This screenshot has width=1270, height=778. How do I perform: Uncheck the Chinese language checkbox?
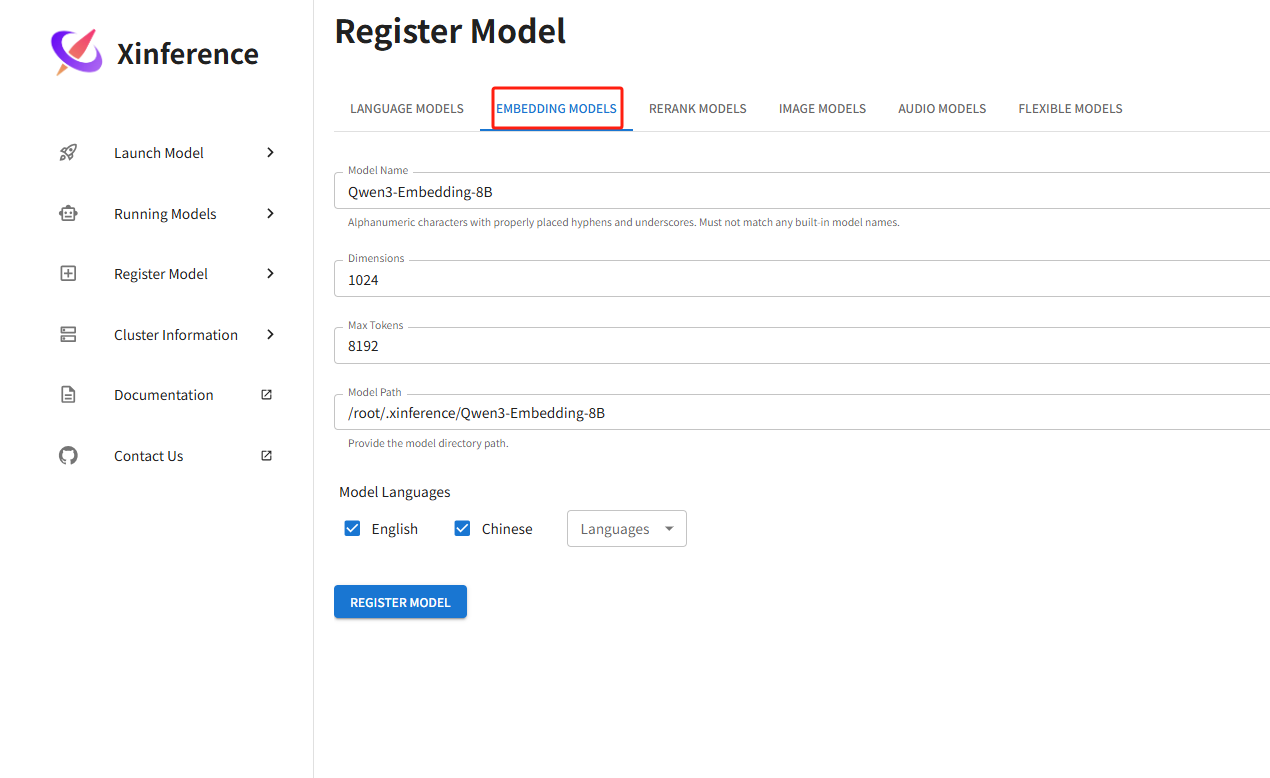pyautogui.click(x=462, y=528)
